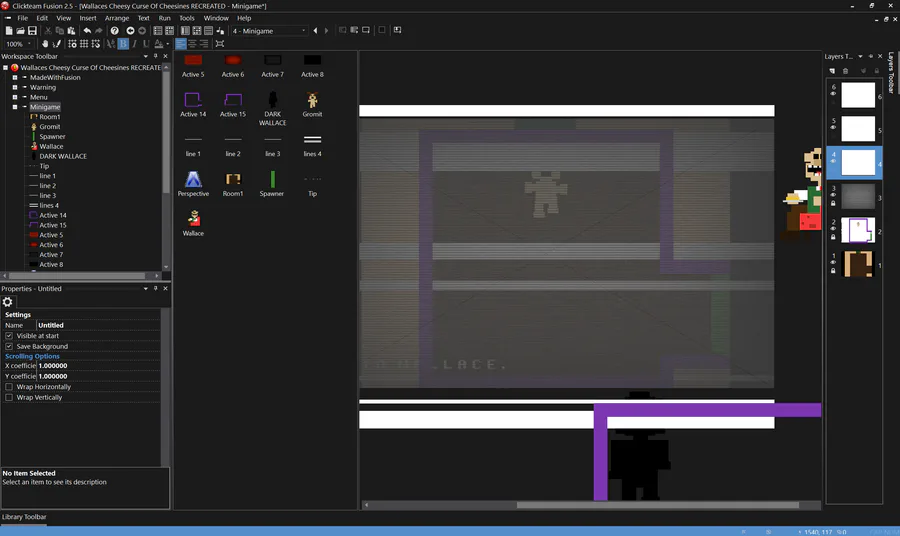Screen dimensions: 900x536
Task: Toggle Visible at start checkbox
Action: (x=9, y=336)
